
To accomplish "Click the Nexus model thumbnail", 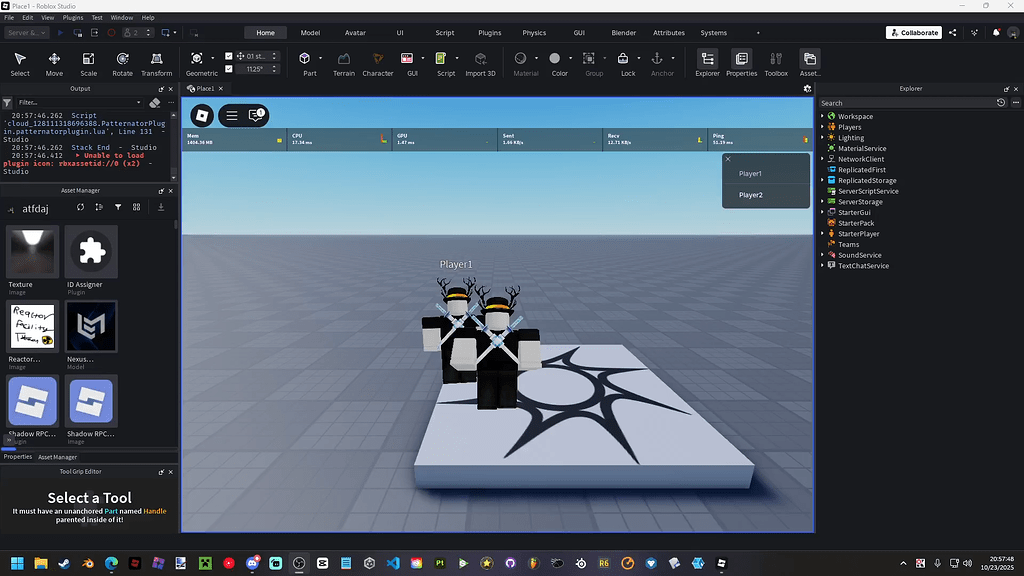I will (x=91, y=325).
